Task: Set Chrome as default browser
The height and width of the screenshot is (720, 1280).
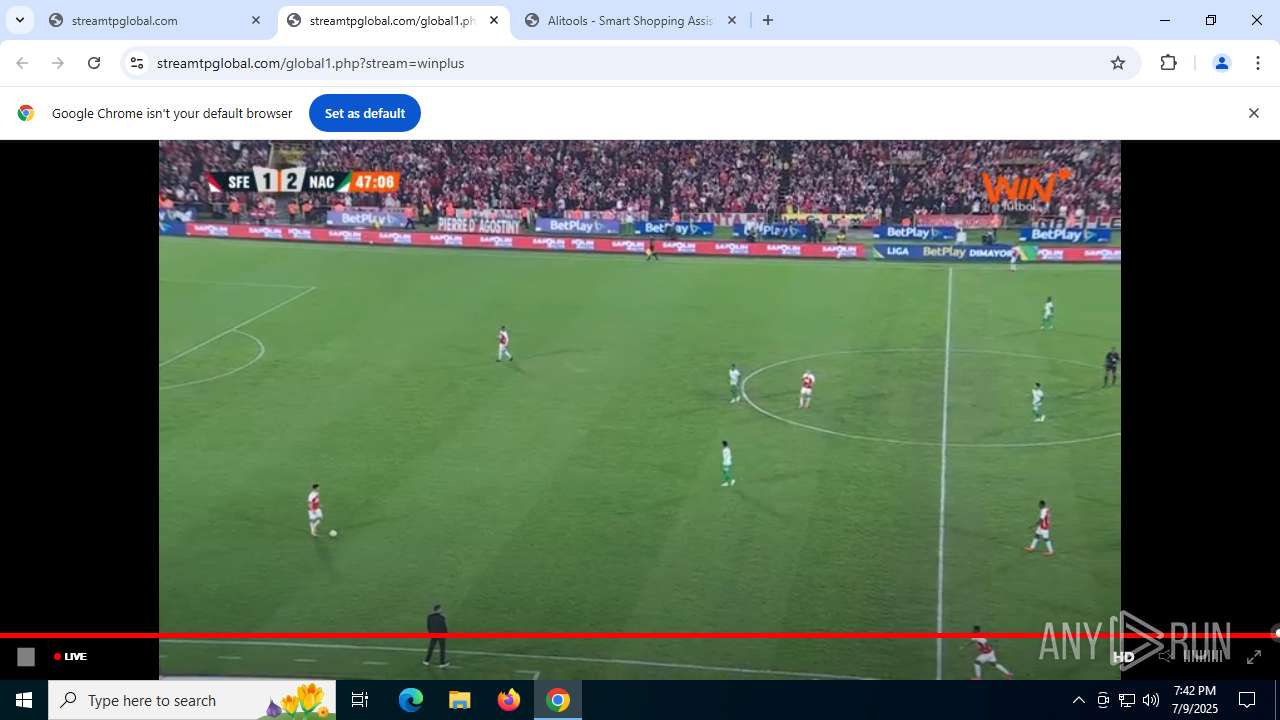Action: (x=364, y=113)
